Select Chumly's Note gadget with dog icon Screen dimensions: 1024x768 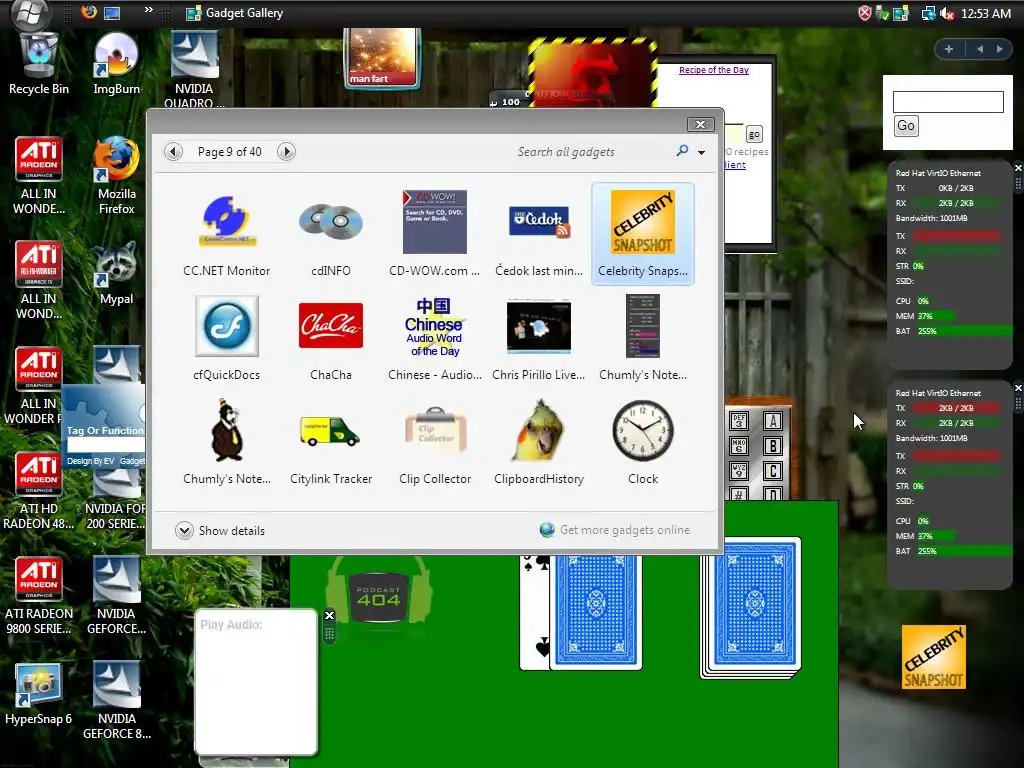coord(226,442)
